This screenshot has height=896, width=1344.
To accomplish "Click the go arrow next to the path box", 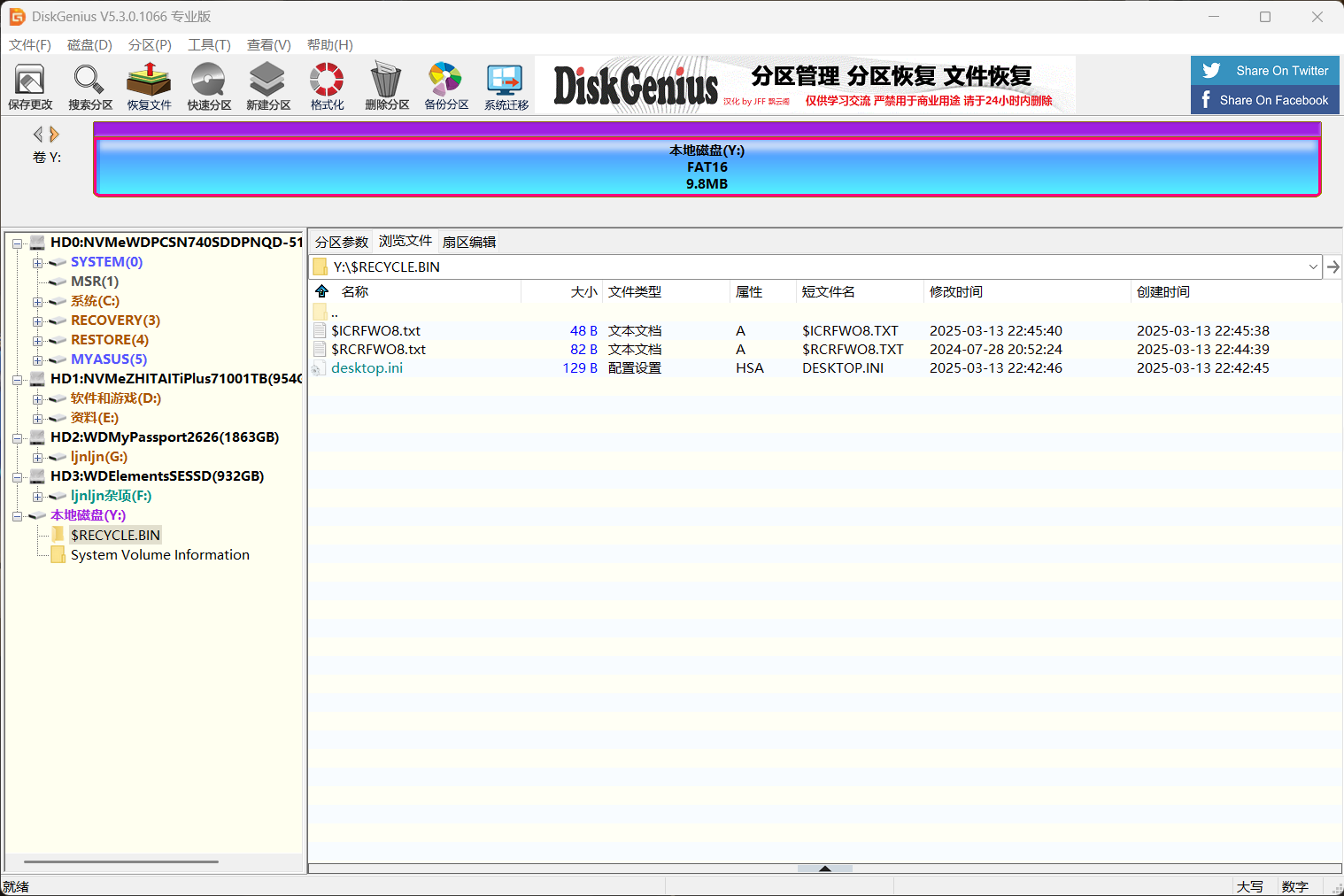I will [x=1332, y=266].
